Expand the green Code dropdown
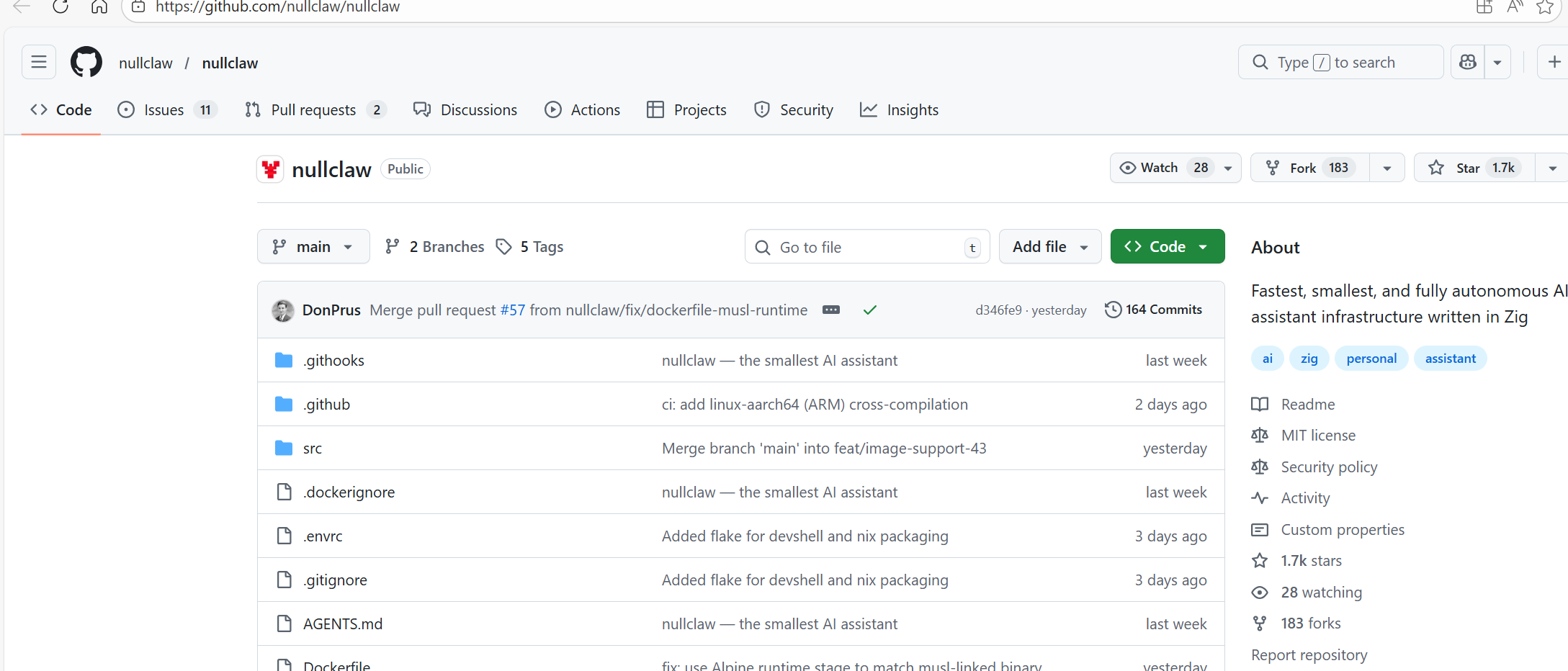 pos(1167,247)
